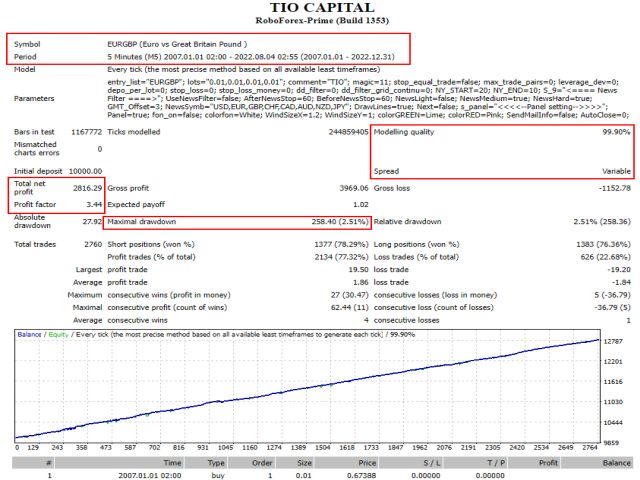Click the Type column header

206,463
